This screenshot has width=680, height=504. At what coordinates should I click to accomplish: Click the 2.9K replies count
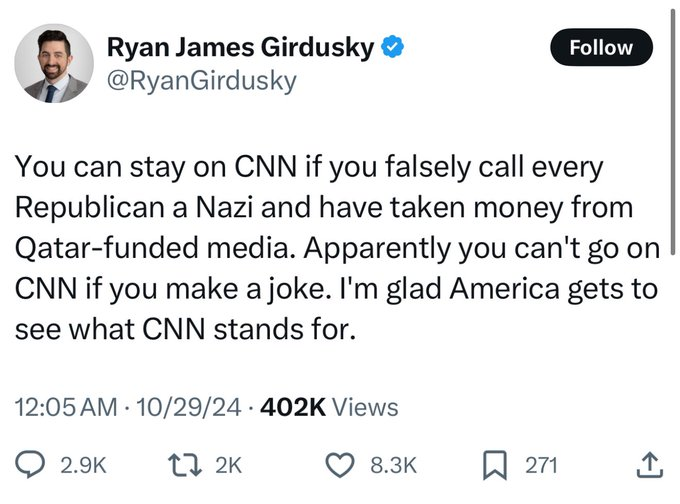pyautogui.click(x=82, y=463)
